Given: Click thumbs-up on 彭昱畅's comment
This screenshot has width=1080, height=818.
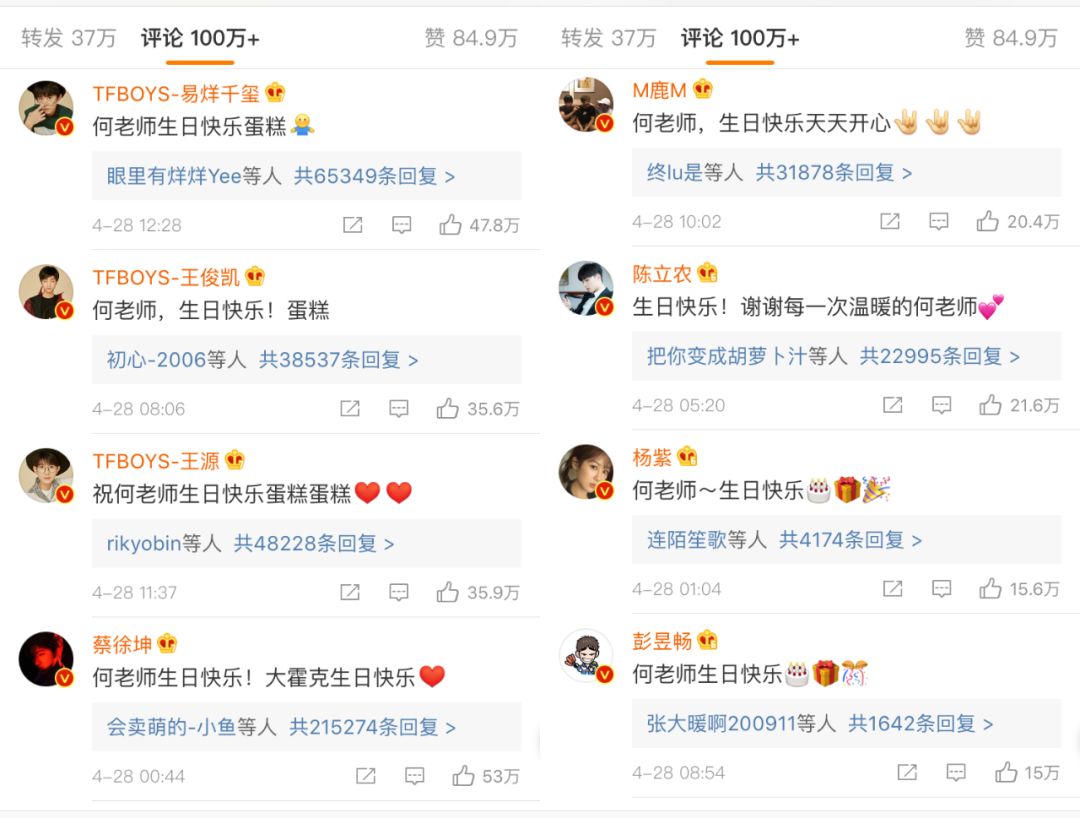Looking at the screenshot, I should pos(1006,773).
